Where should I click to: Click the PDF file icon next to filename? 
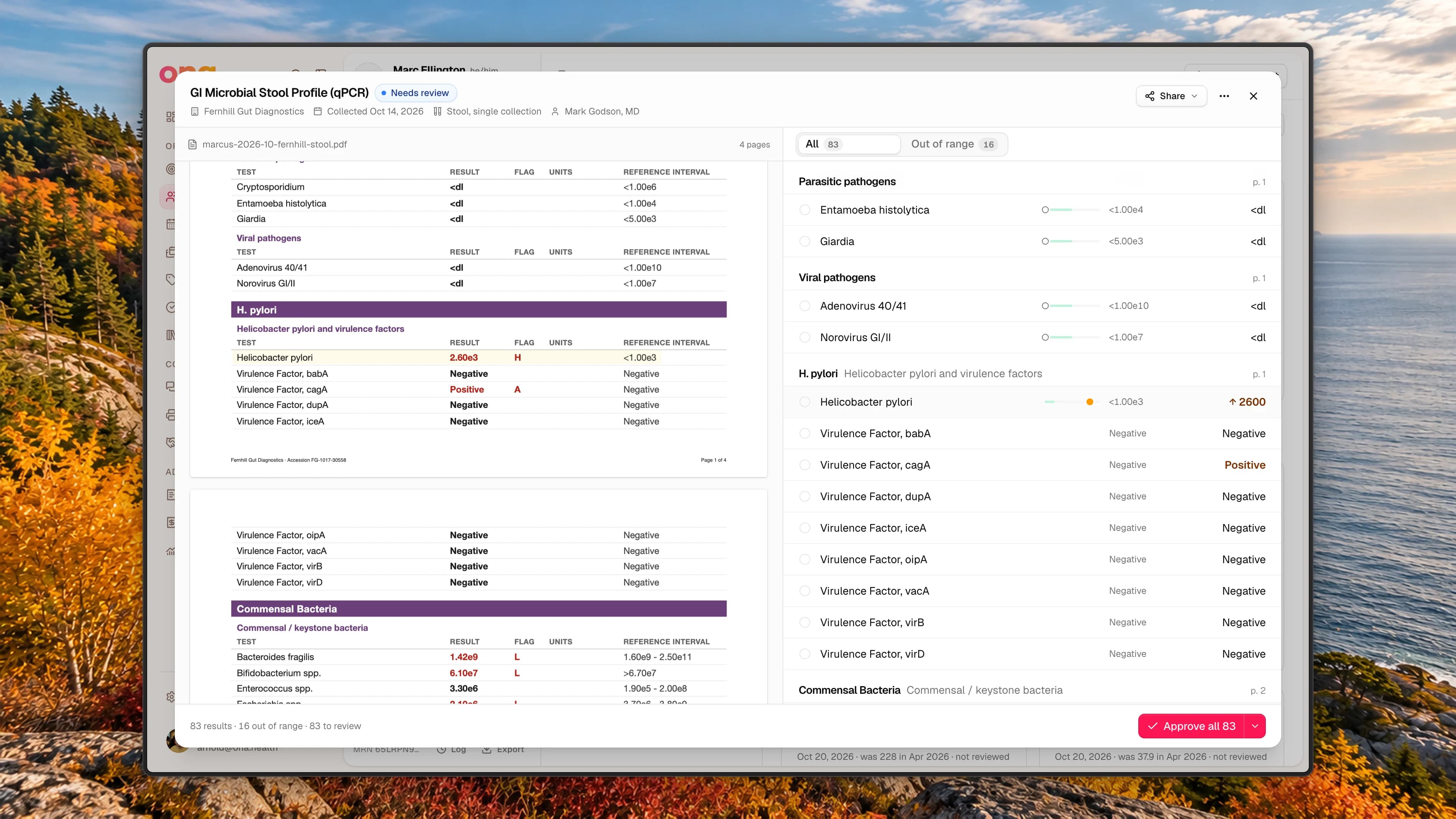tap(192, 144)
